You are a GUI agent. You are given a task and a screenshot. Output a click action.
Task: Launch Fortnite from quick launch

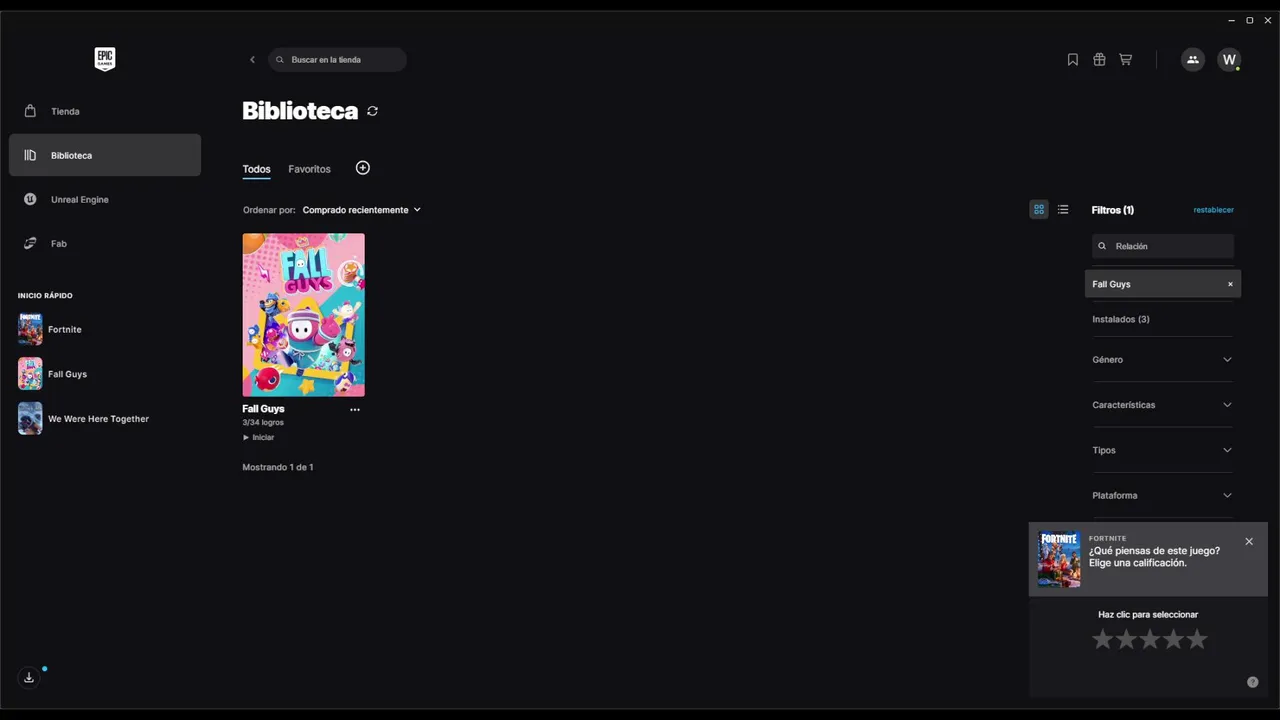[50, 329]
